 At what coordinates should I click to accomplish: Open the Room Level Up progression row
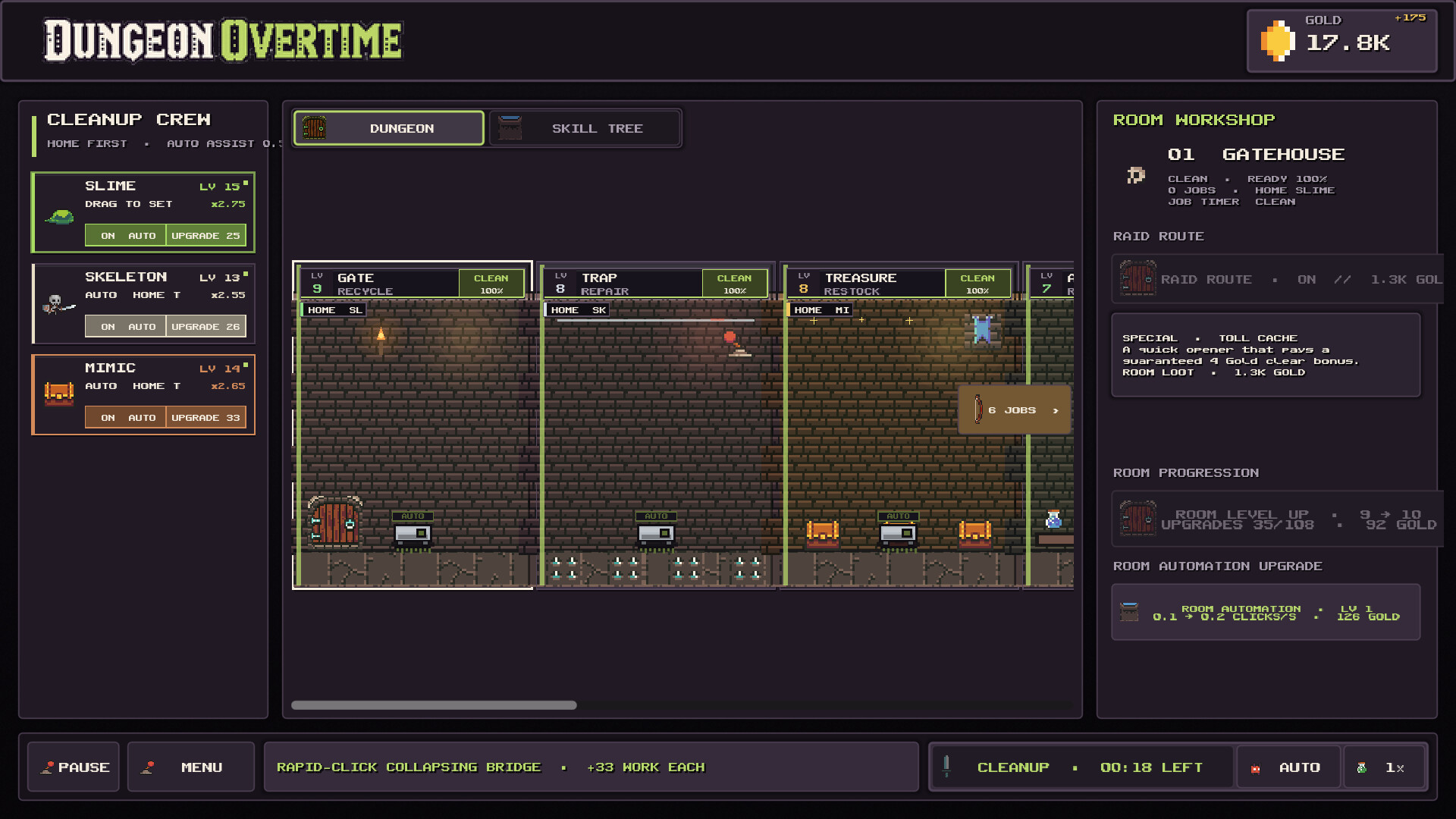click(1278, 519)
